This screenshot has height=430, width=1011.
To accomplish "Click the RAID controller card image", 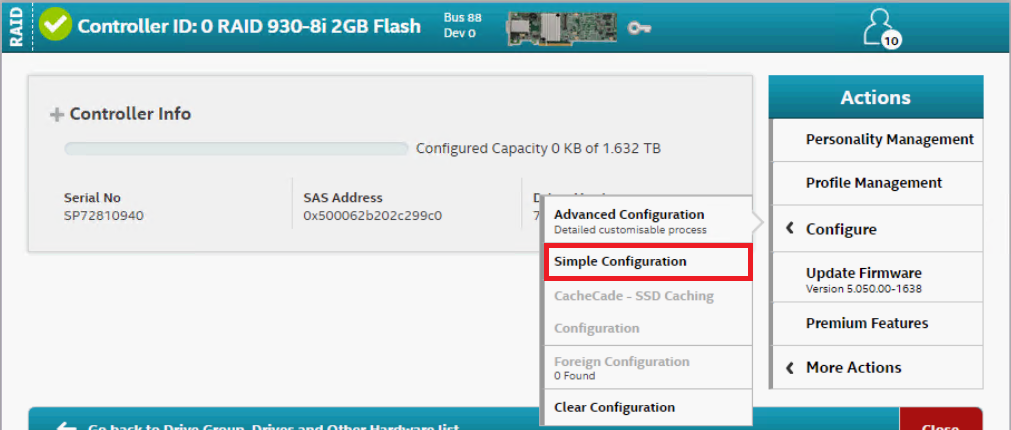I will point(561,27).
